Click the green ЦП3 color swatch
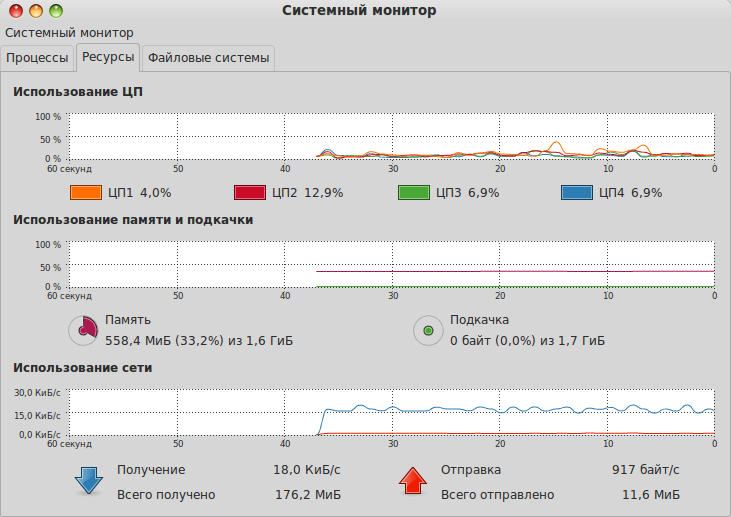This screenshot has height=517, width=731. pos(413,192)
